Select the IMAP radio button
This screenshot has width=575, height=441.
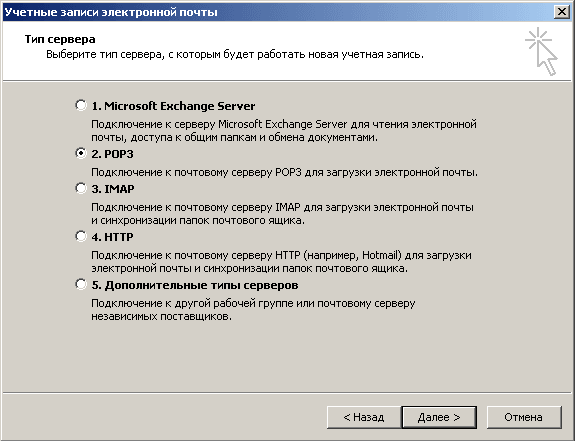tap(81, 188)
